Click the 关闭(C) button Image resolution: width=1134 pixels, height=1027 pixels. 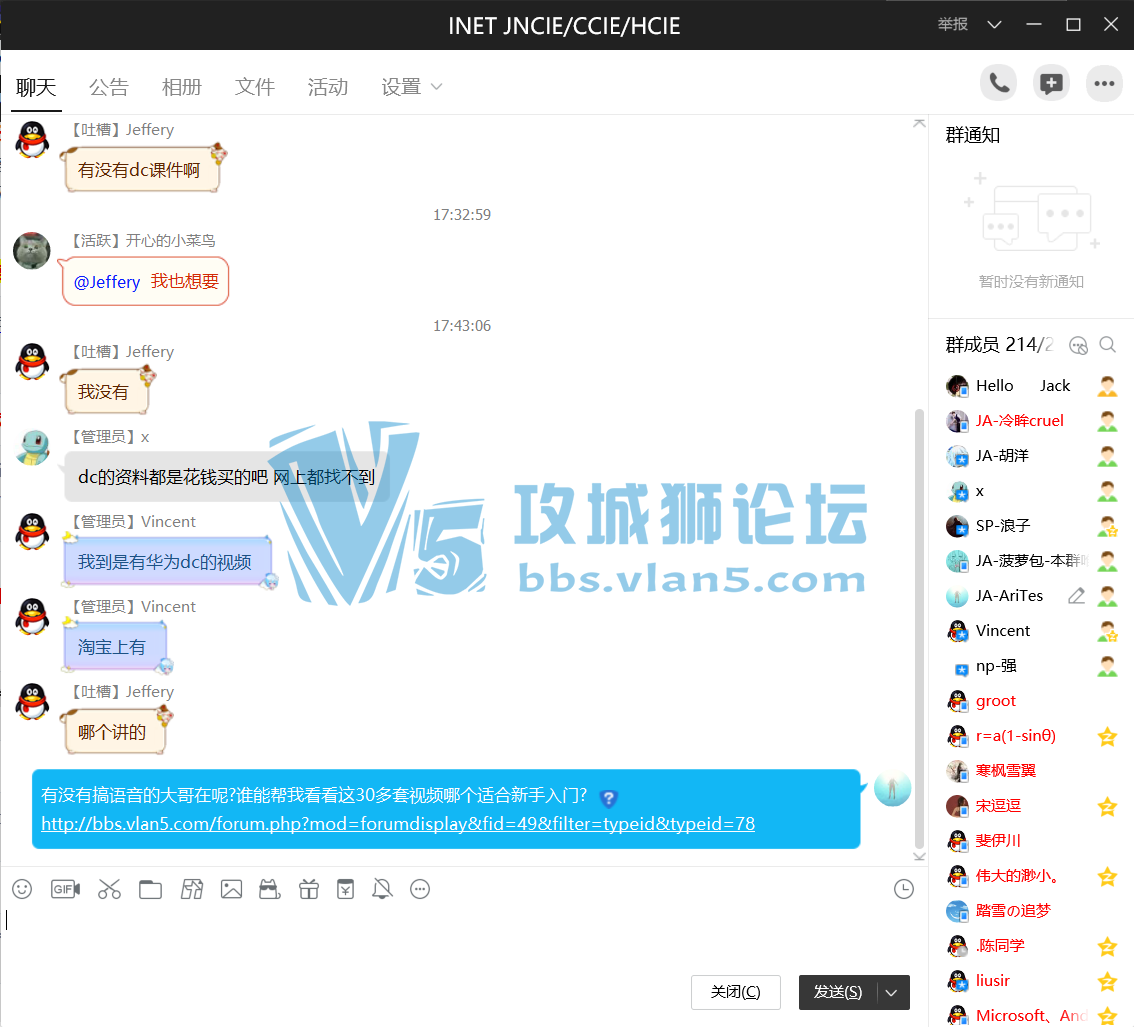pyautogui.click(x=736, y=992)
